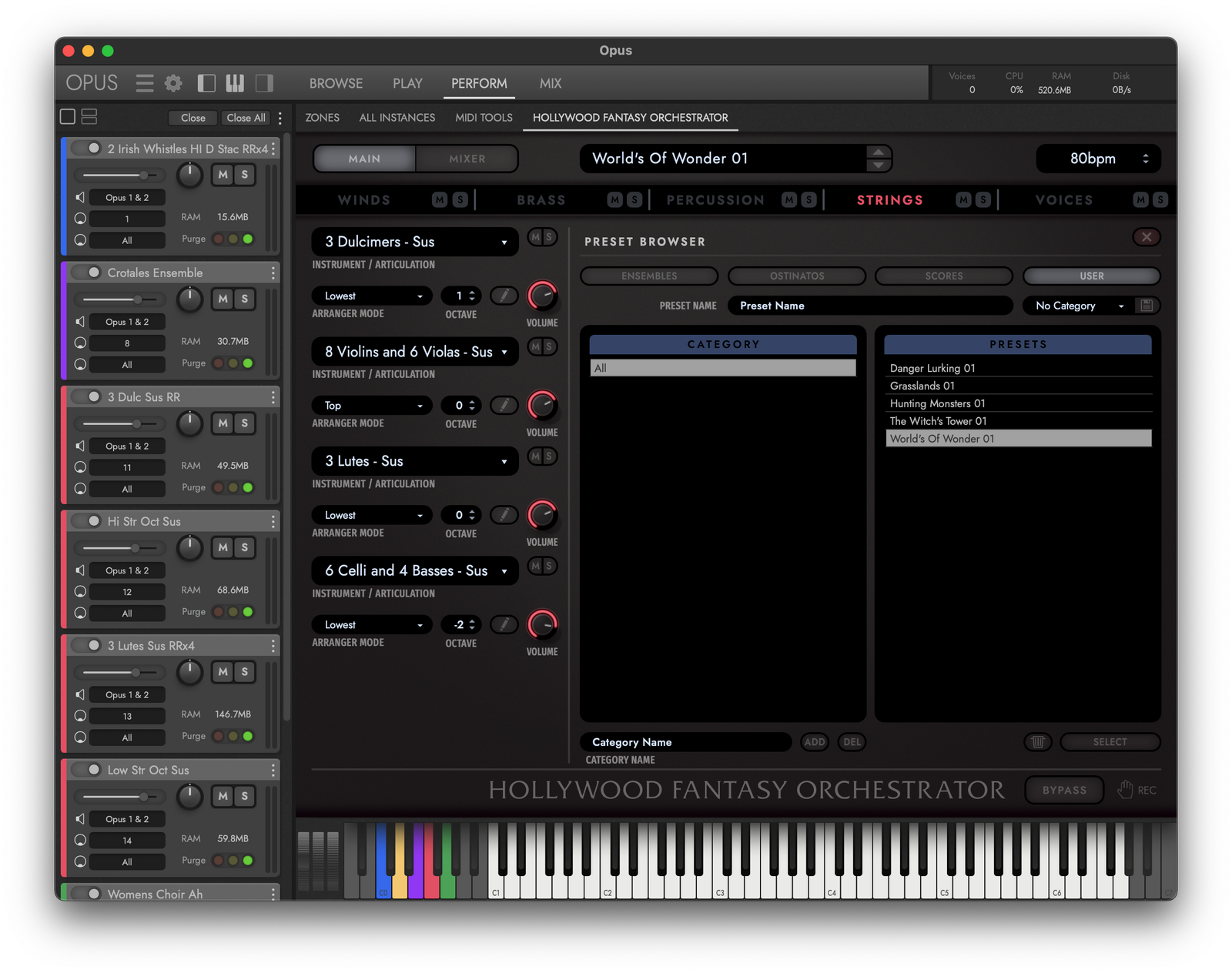Click the save preset floppy disk icon
Screen dimensions: 1232x973
[1147, 306]
